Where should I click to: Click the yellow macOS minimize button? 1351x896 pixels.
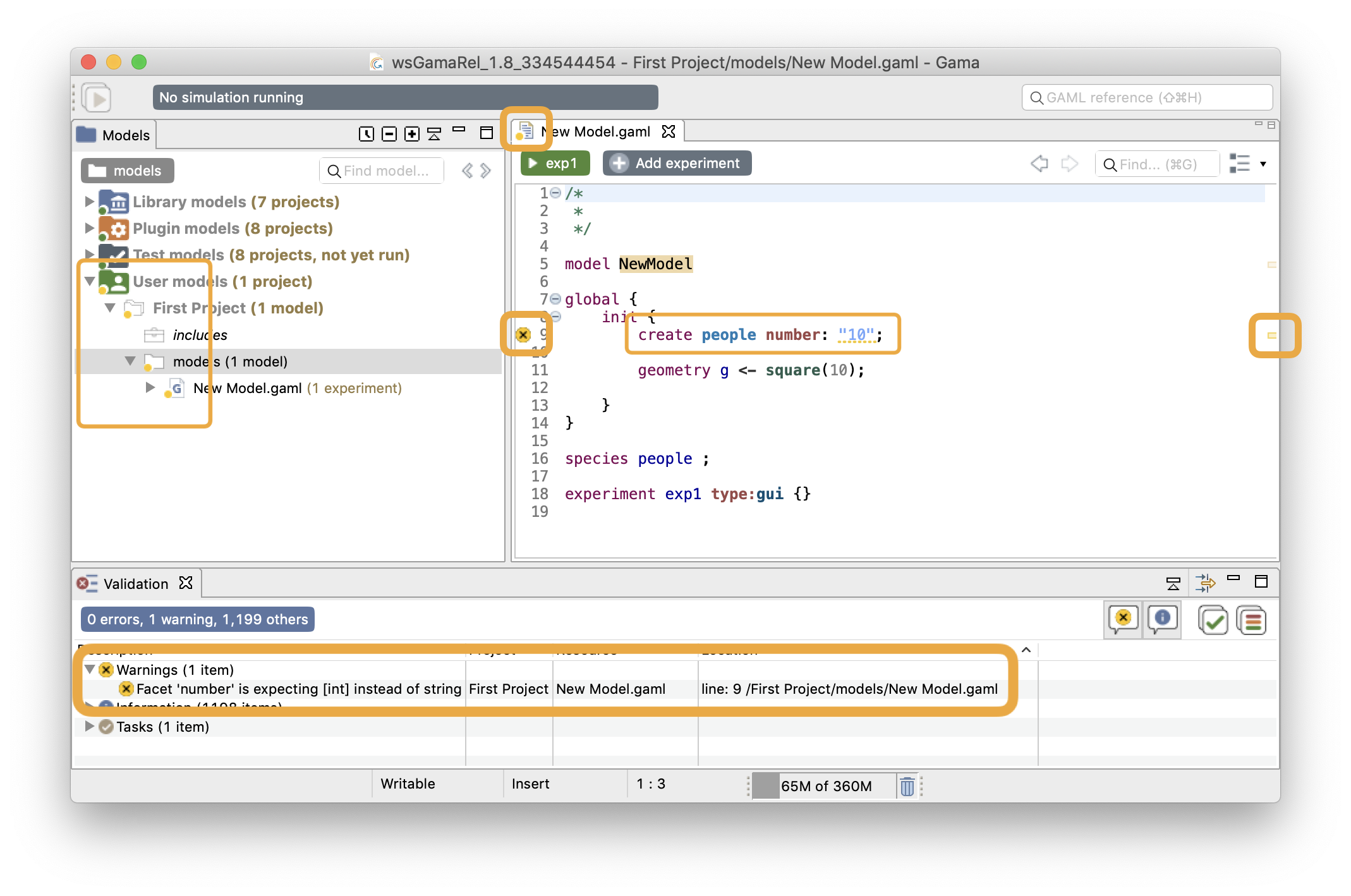tap(114, 62)
